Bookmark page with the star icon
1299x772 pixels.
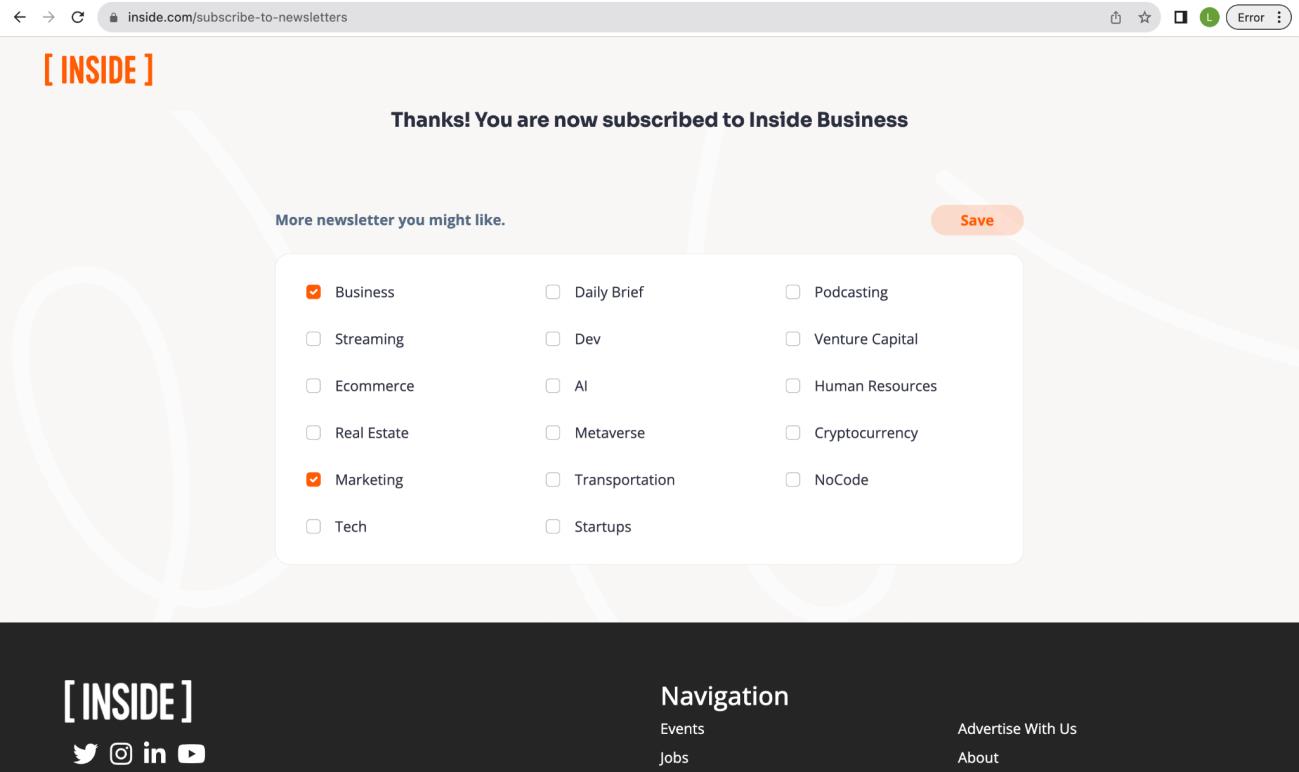[x=1144, y=17]
